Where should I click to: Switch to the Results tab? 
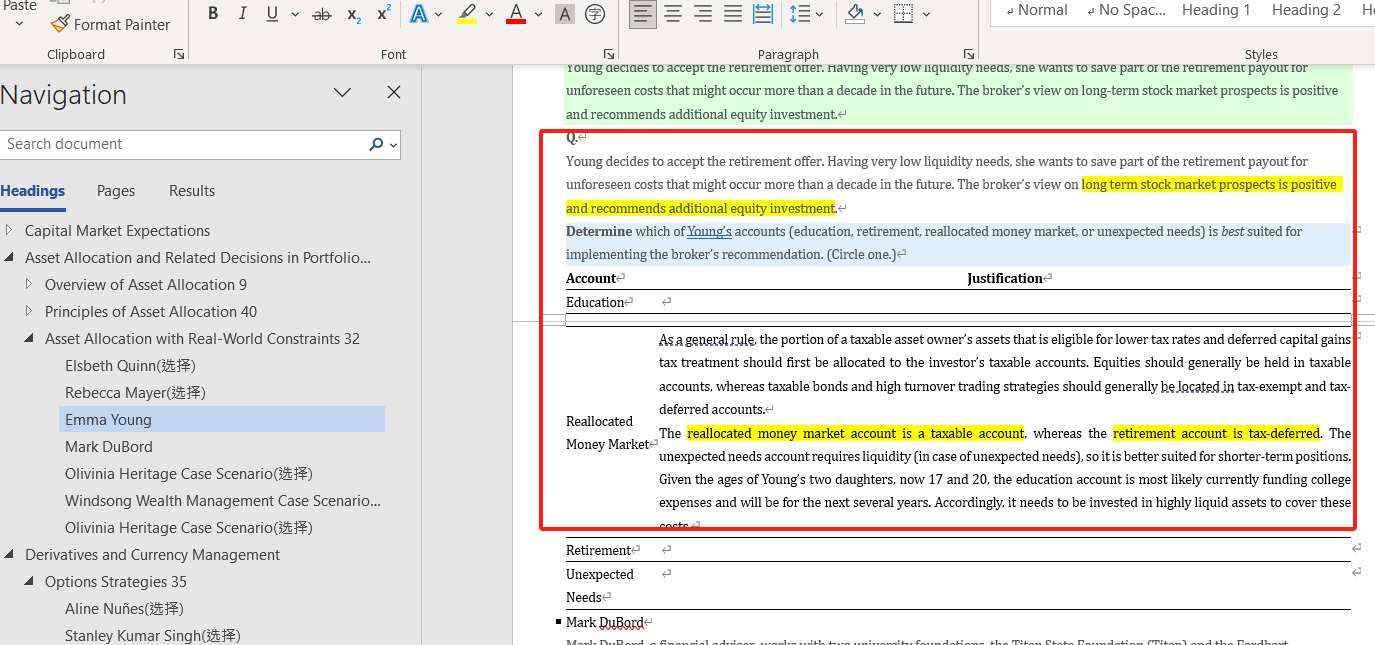click(x=192, y=191)
